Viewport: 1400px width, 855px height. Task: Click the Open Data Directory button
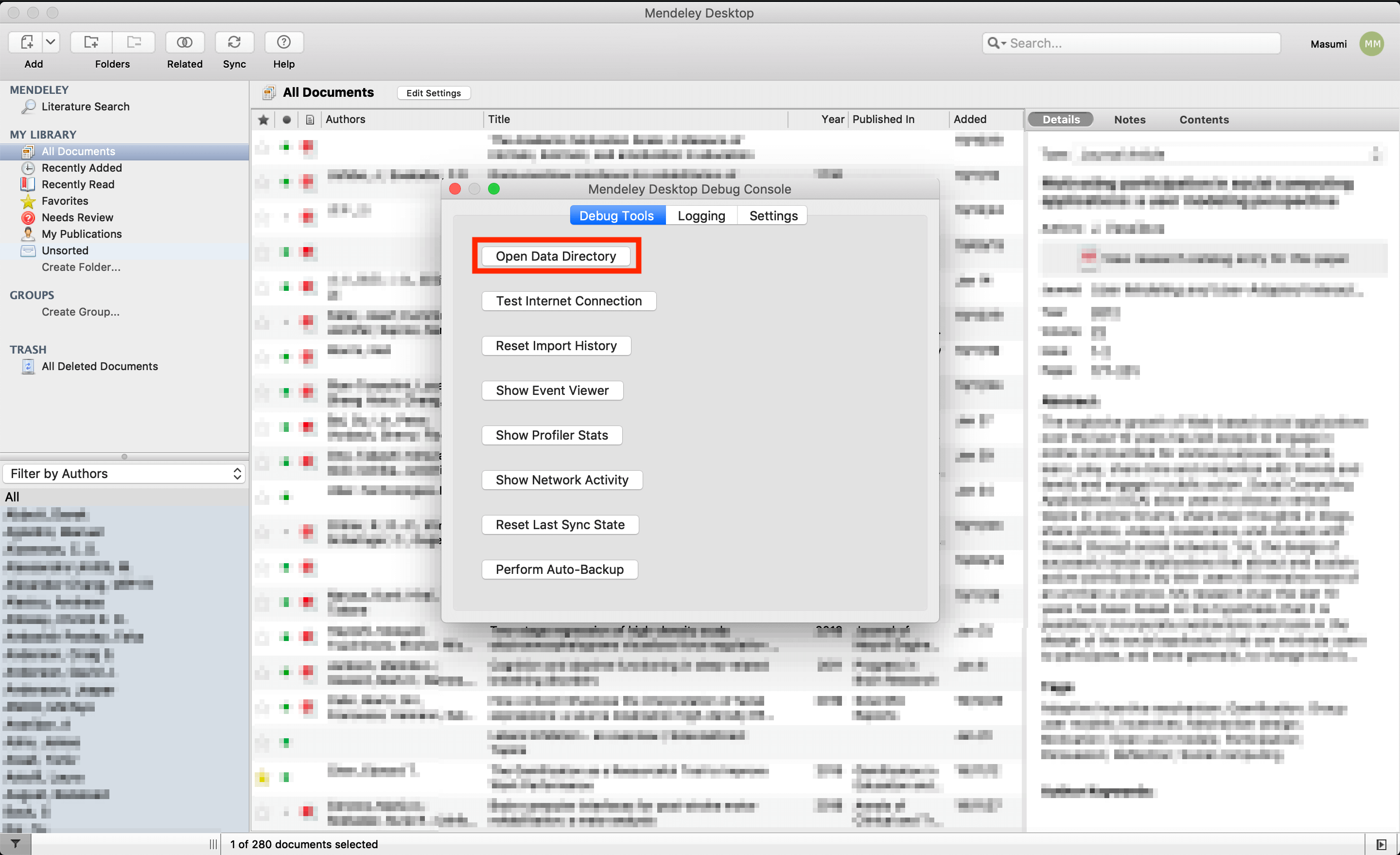click(556, 256)
